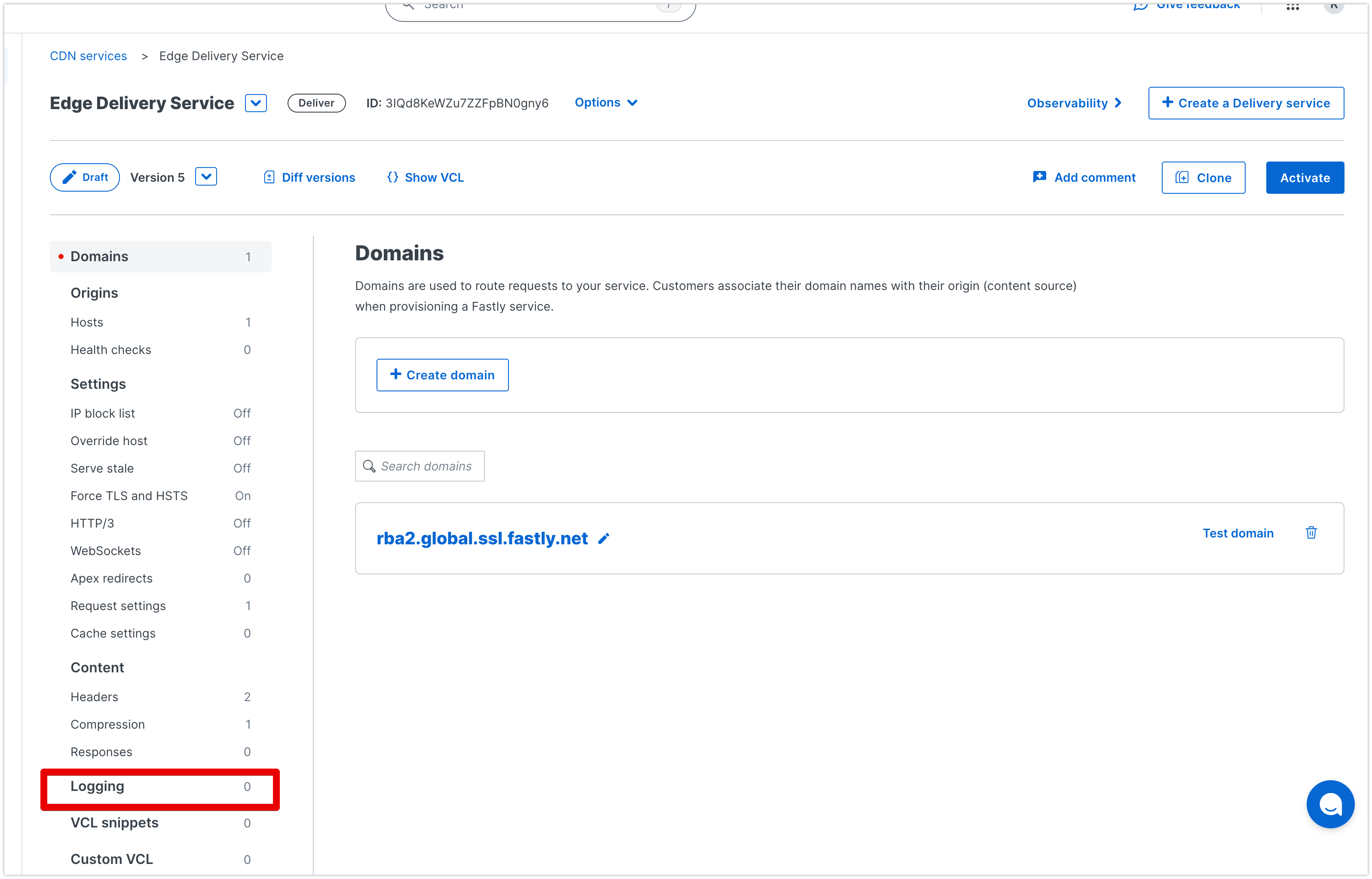The height and width of the screenshot is (879, 1372).
Task: Click Create a Delivery service button
Action: [1246, 102]
